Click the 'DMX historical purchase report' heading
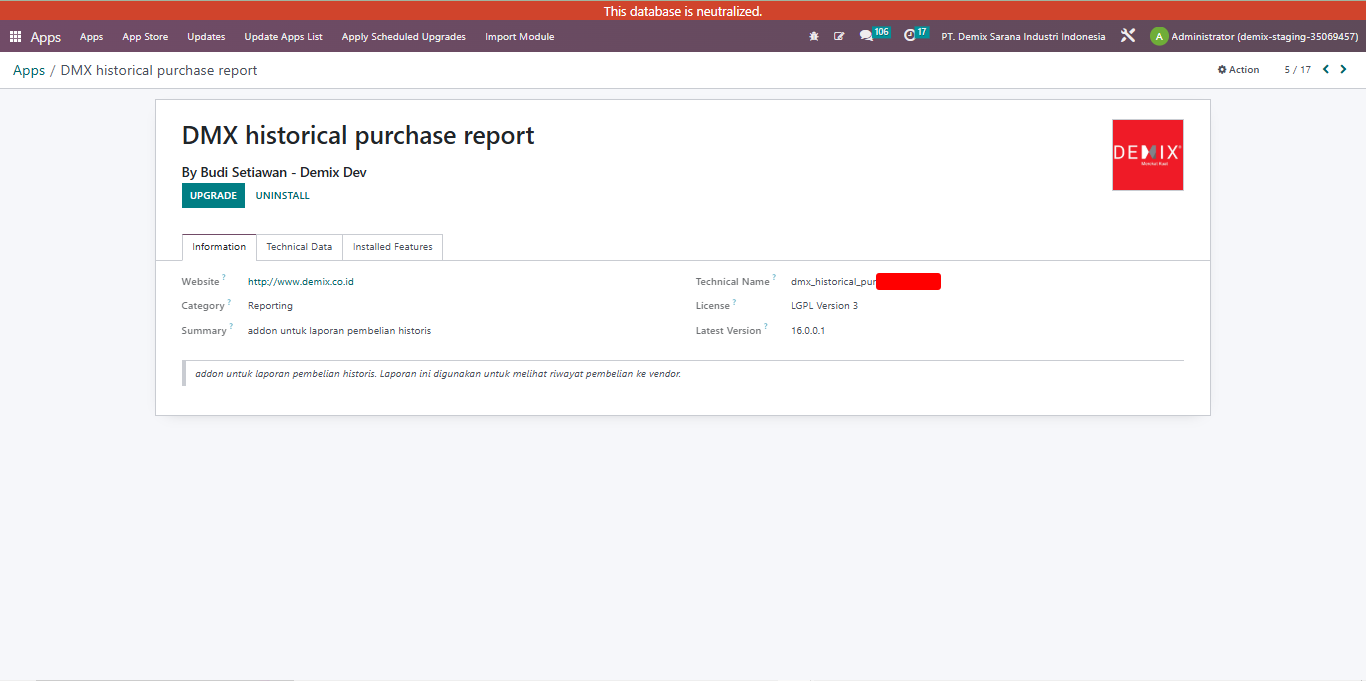 coord(358,136)
